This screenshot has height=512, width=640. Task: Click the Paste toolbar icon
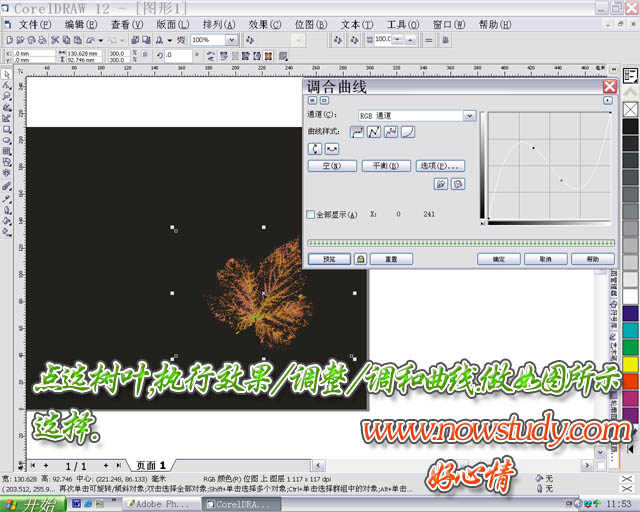pyautogui.click(x=77, y=40)
